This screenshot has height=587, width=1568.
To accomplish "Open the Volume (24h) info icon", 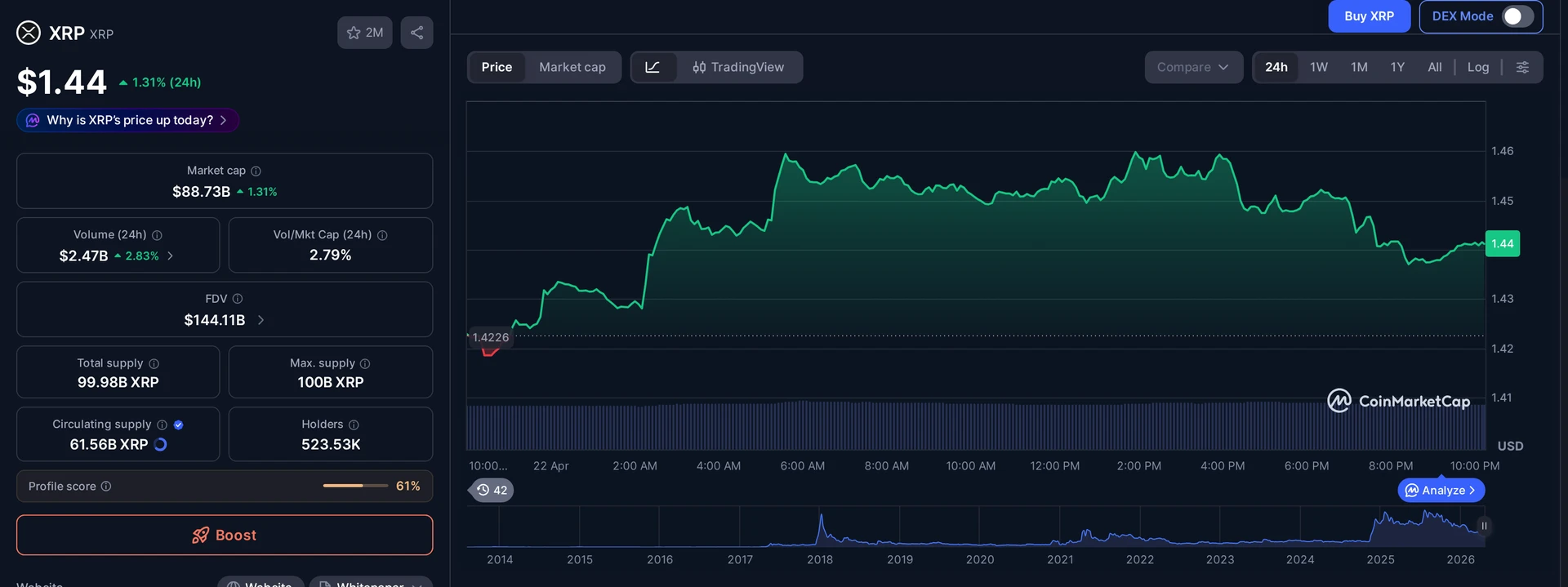I will tap(157, 235).
